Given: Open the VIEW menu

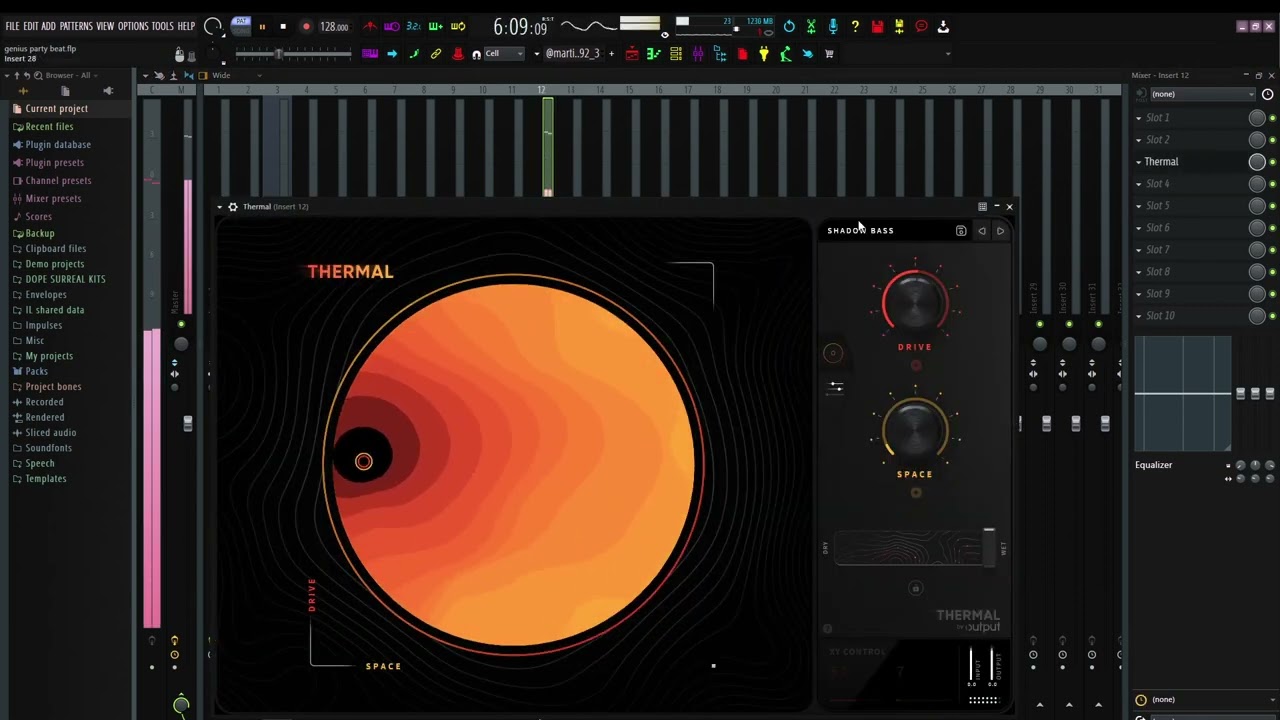Looking at the screenshot, I should (x=105, y=26).
